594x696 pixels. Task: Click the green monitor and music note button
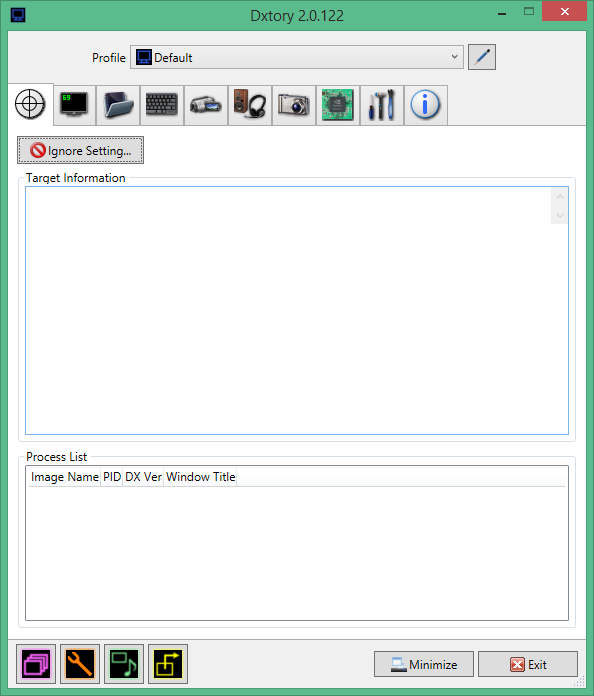coord(124,664)
